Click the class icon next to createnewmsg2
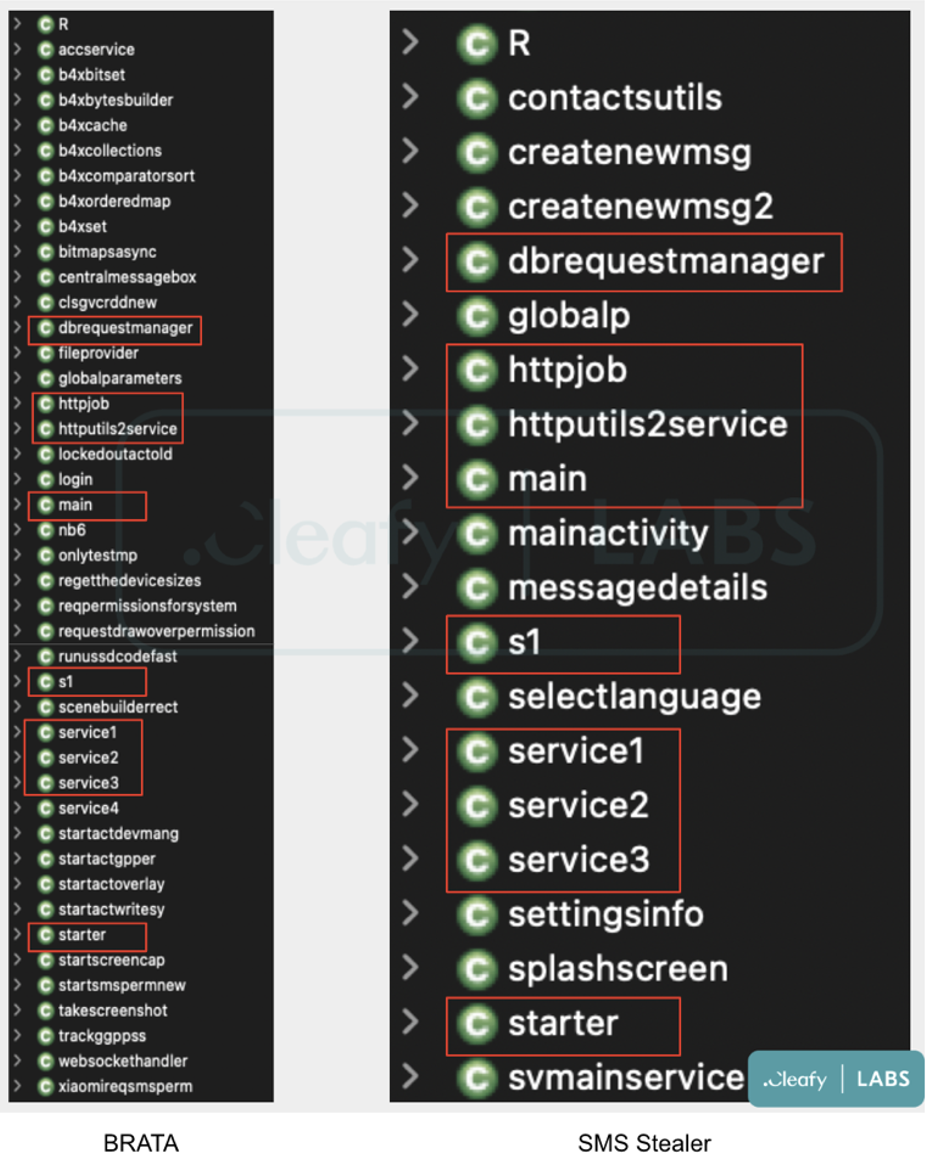The height and width of the screenshot is (1168, 932). [477, 207]
